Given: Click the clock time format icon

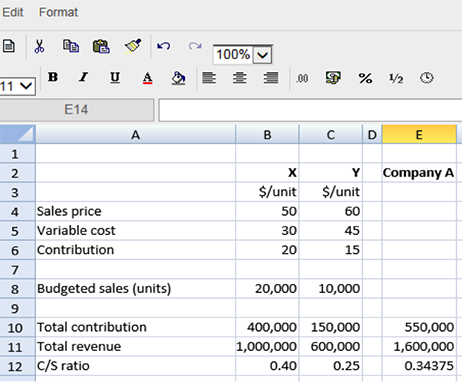Looking at the screenshot, I should point(427,78).
